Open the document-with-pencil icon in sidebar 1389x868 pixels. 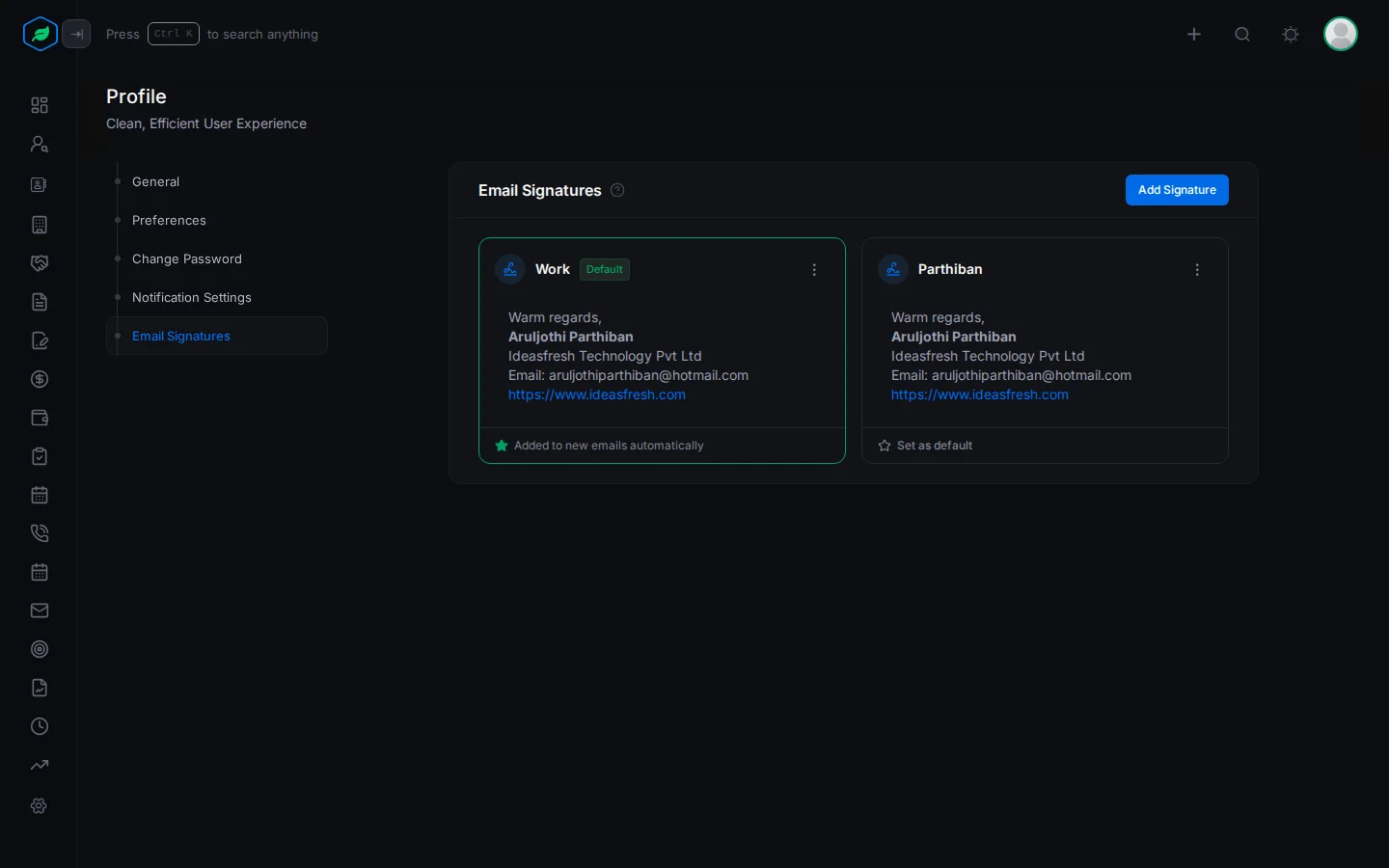coord(40,340)
